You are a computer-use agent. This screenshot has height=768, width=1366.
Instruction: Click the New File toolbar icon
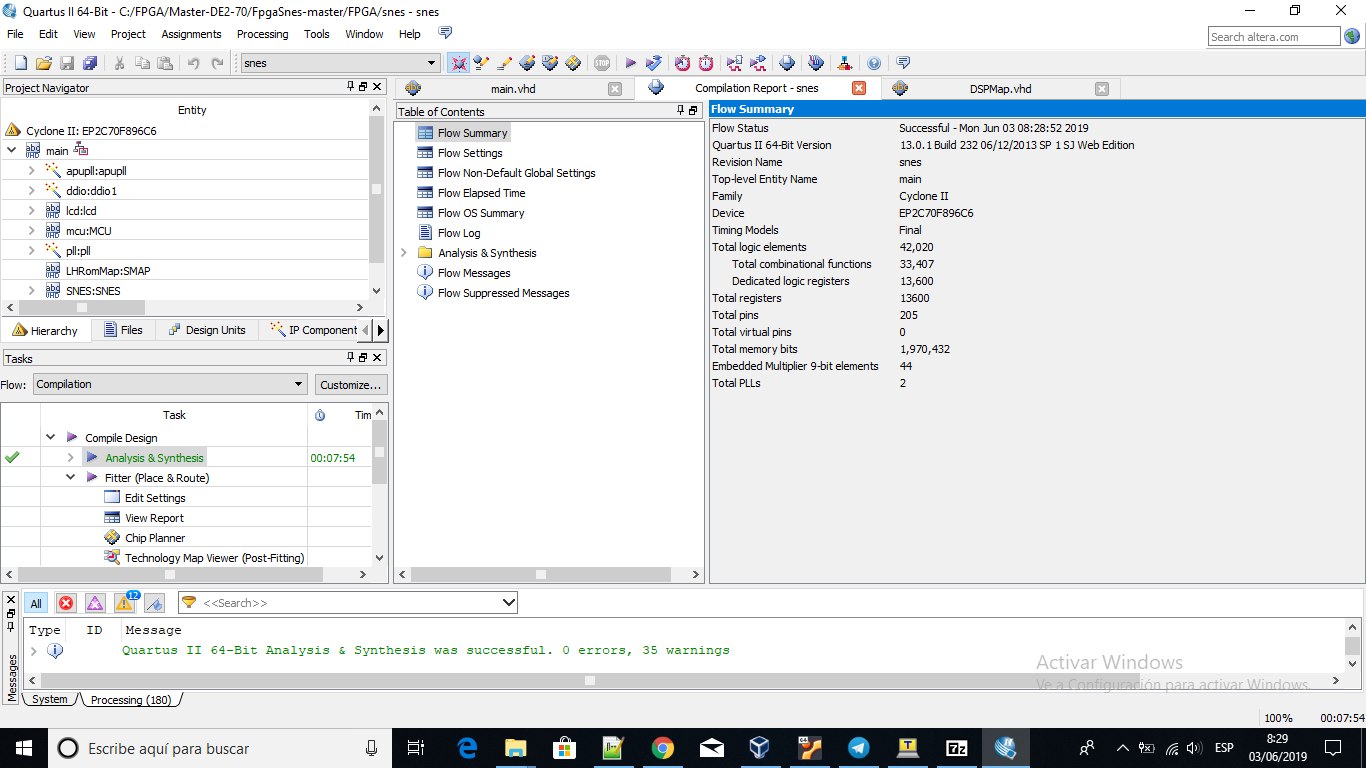pos(20,63)
